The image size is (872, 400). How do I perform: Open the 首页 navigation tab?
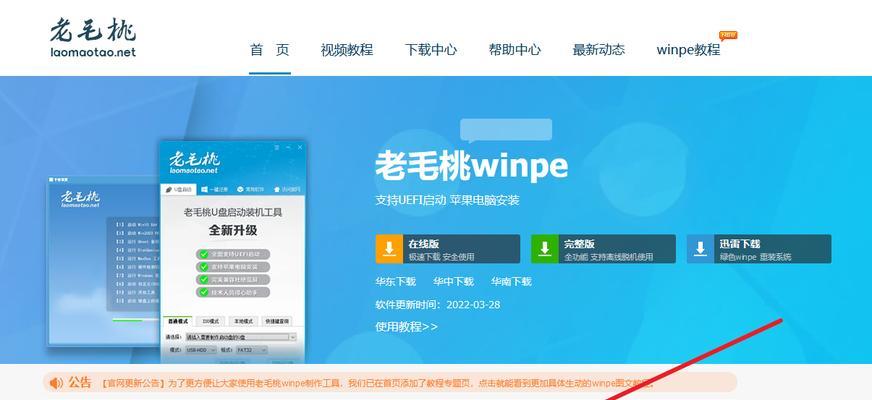[270, 50]
